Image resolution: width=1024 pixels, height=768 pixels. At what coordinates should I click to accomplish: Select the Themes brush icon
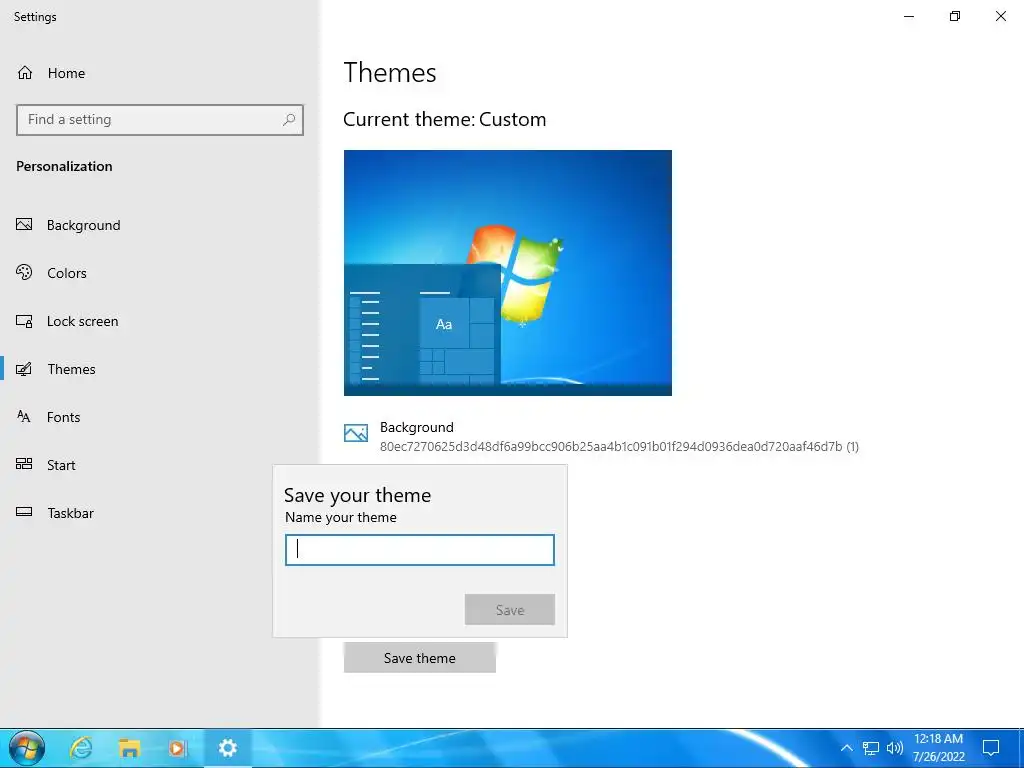(24, 369)
